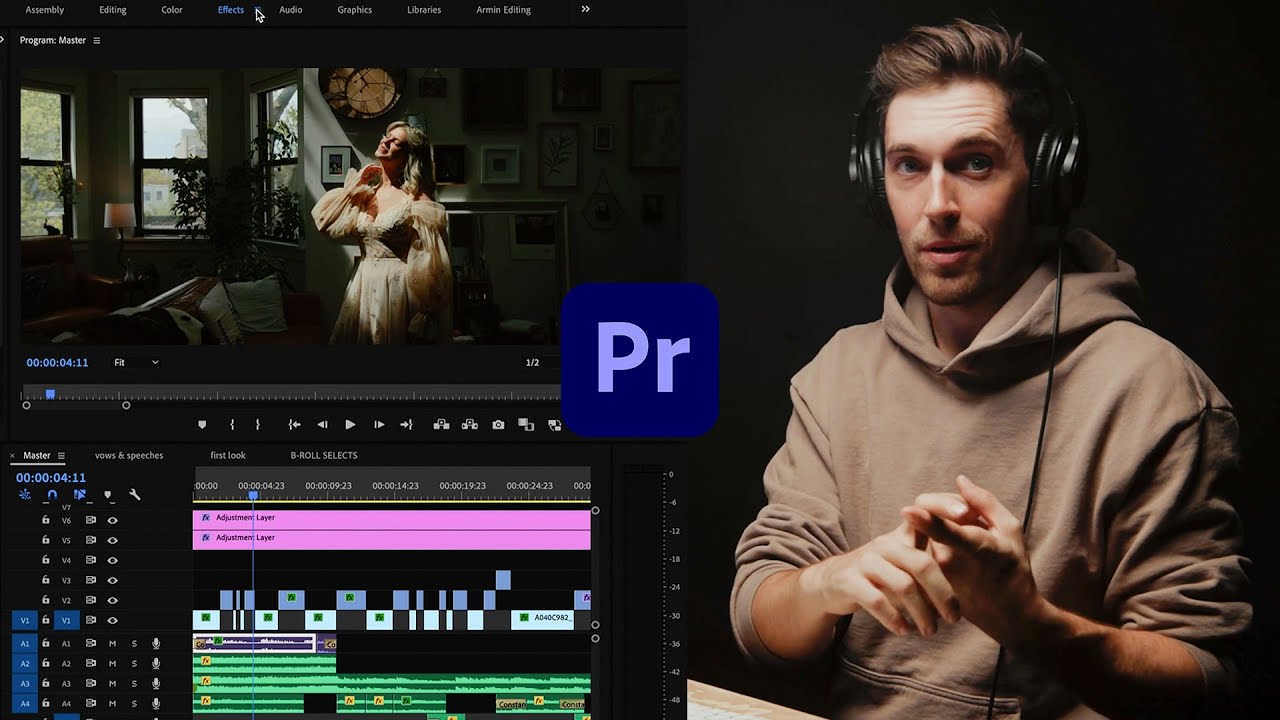Solo the A4 audio track
1280x720 pixels.
pyautogui.click(x=134, y=703)
